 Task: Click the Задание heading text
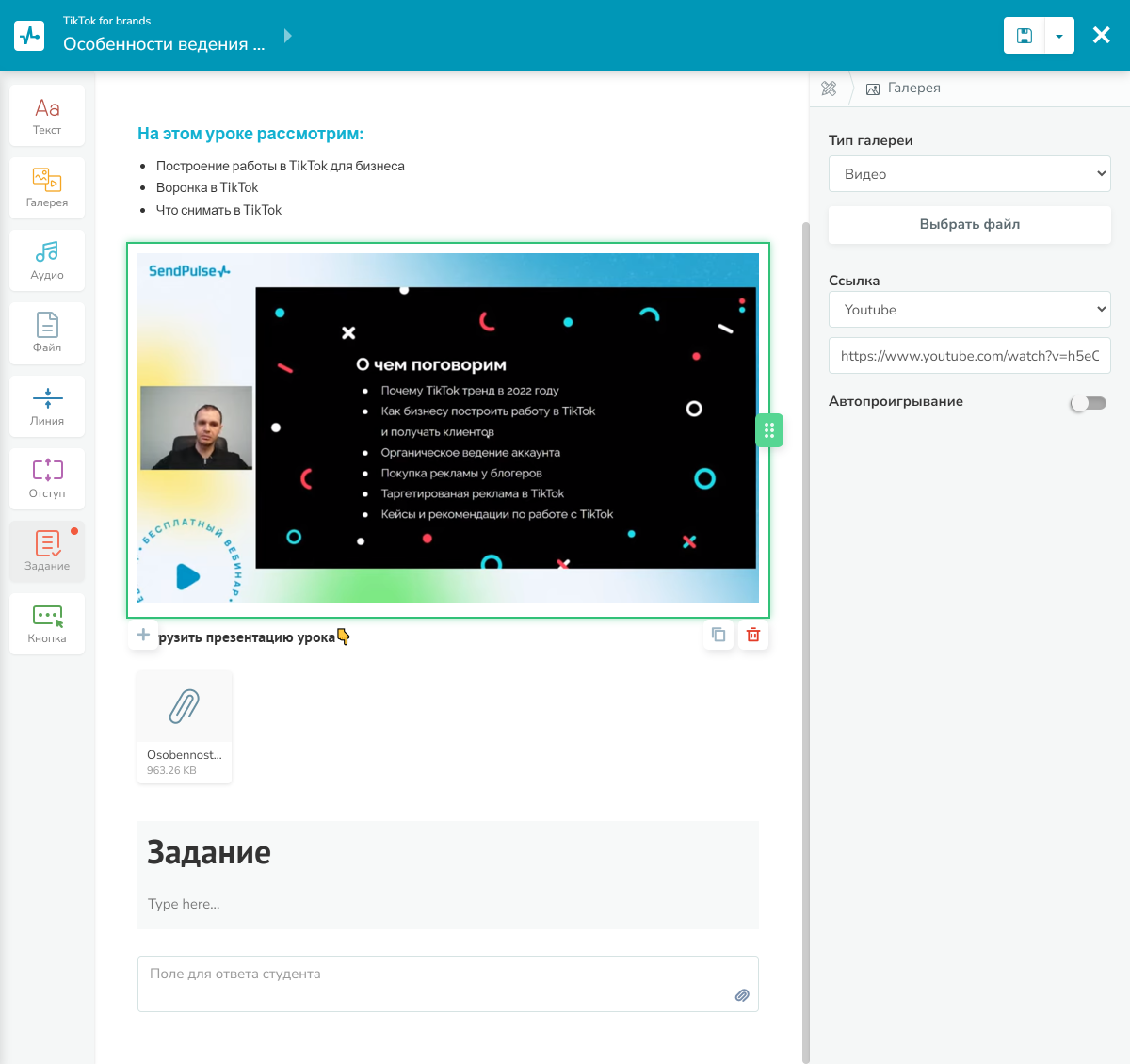(209, 852)
